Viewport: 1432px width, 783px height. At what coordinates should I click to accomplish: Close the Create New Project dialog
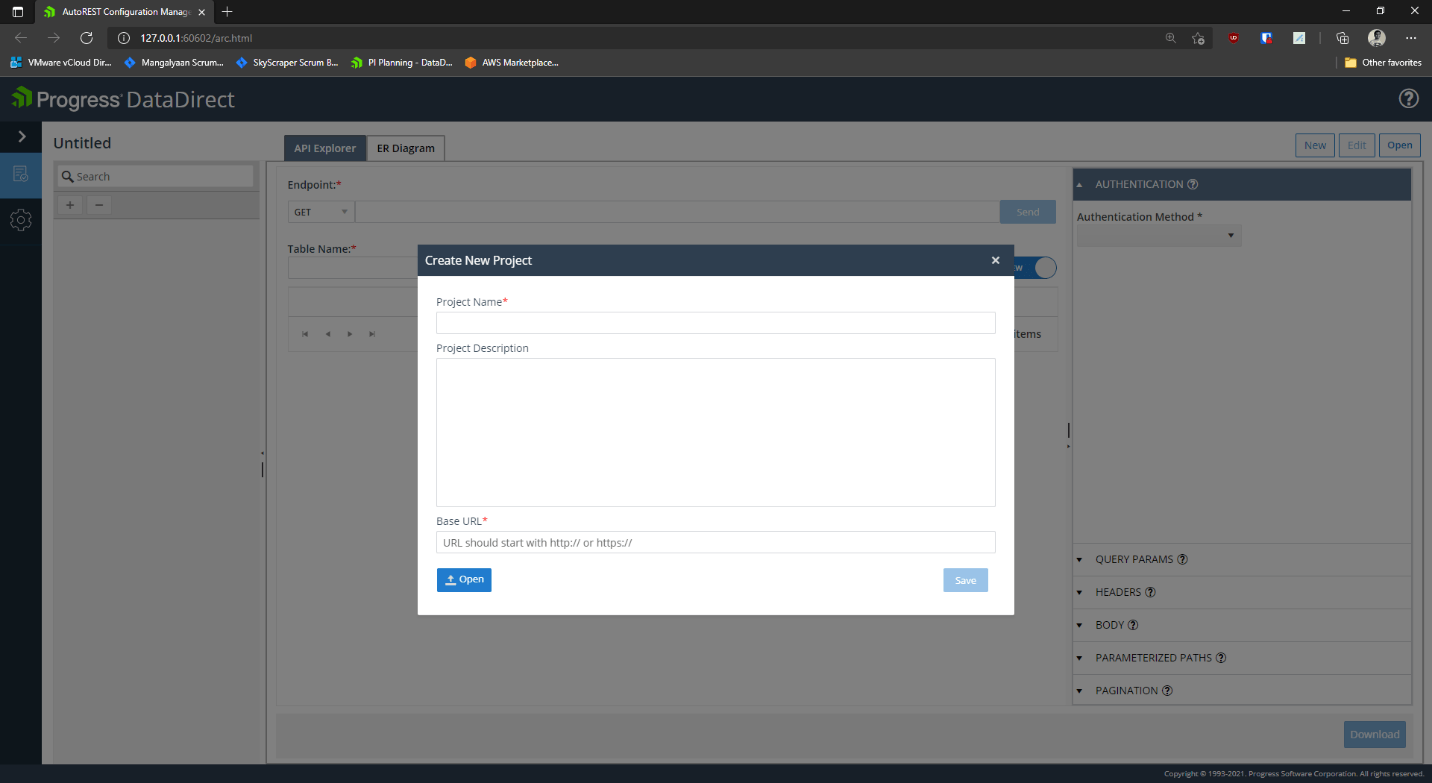tap(995, 260)
